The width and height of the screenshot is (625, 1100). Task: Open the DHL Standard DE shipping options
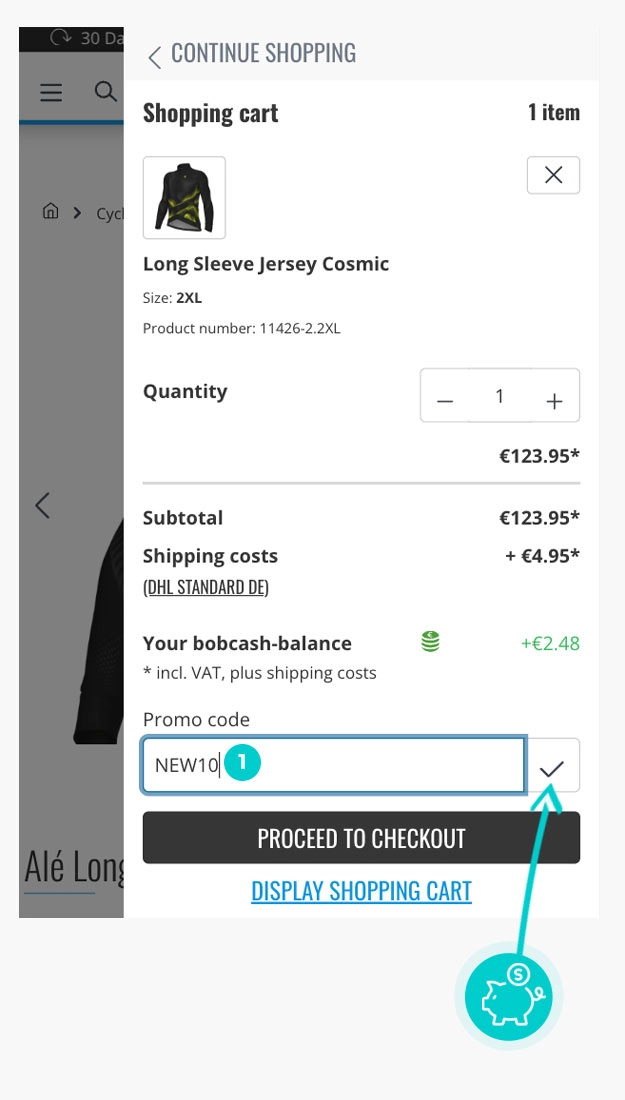coord(205,588)
